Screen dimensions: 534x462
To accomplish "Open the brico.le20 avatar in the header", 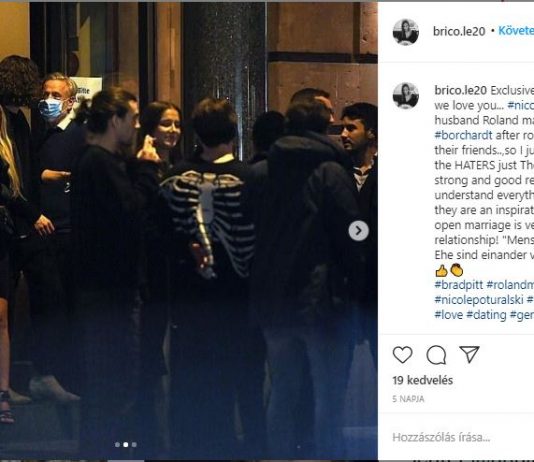I will click(406, 32).
